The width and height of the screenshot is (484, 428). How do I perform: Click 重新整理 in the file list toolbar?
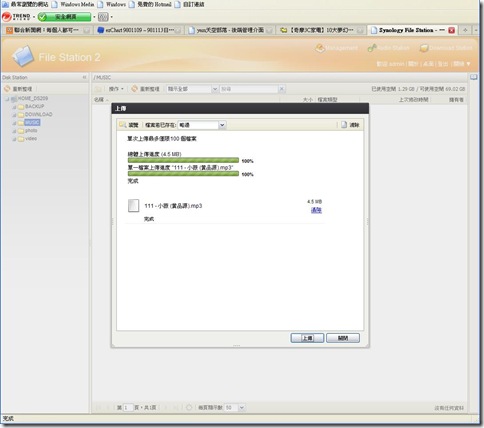click(146, 89)
